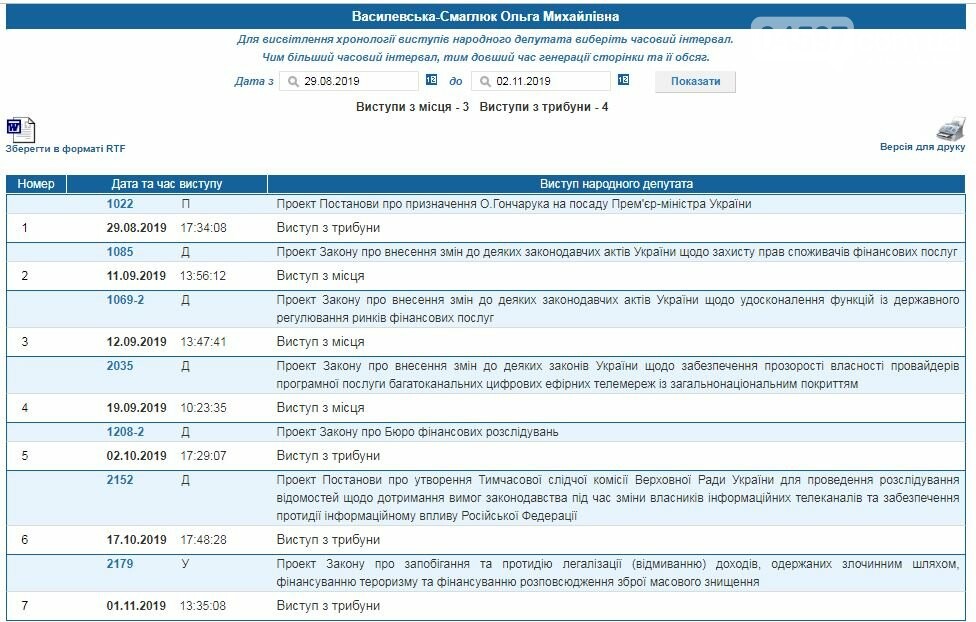Select date 17.10.2019 in row 6
Viewport: 976px width, 622px height.
136,540
